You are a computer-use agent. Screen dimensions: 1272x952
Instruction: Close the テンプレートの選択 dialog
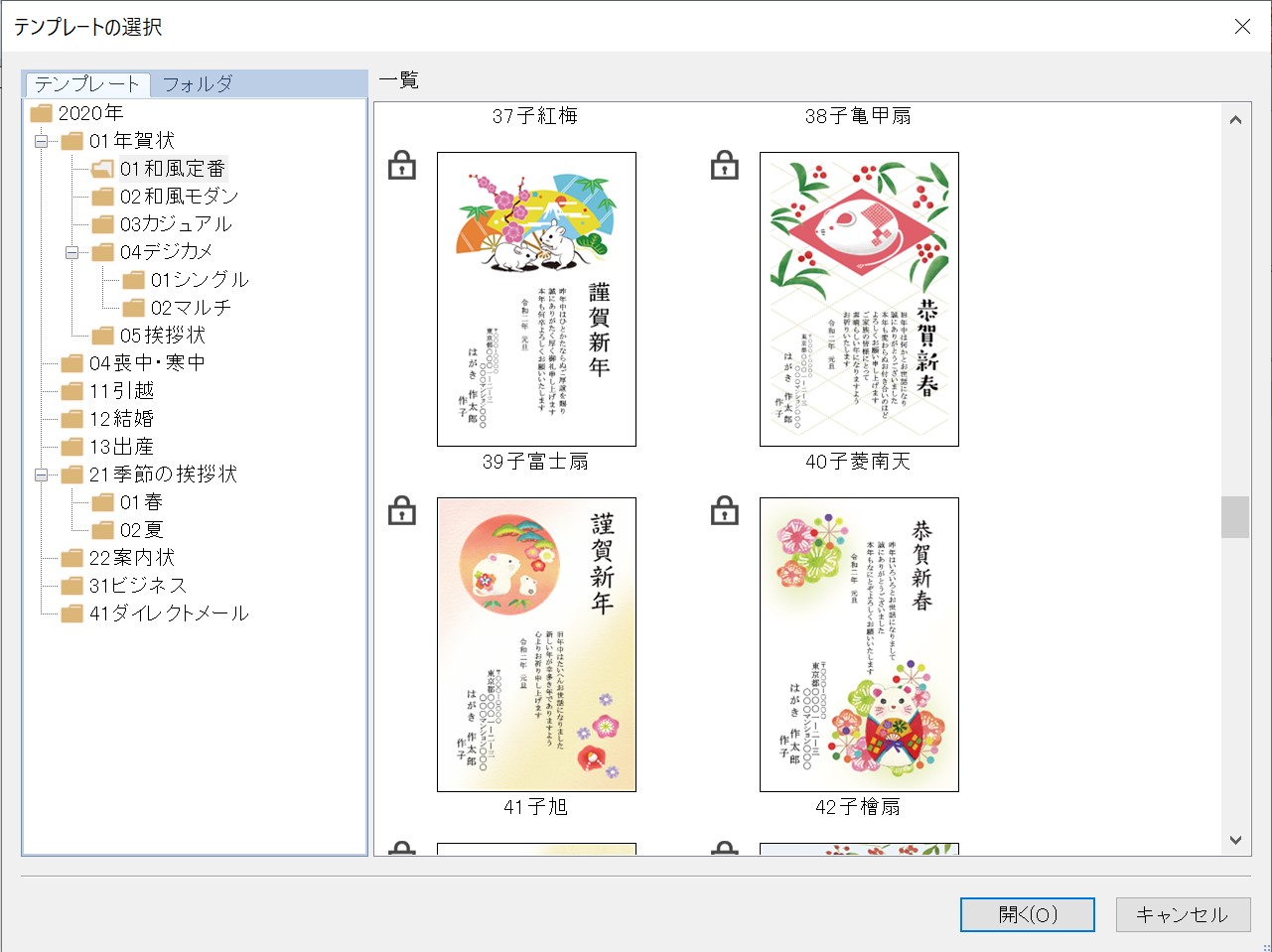[1242, 27]
